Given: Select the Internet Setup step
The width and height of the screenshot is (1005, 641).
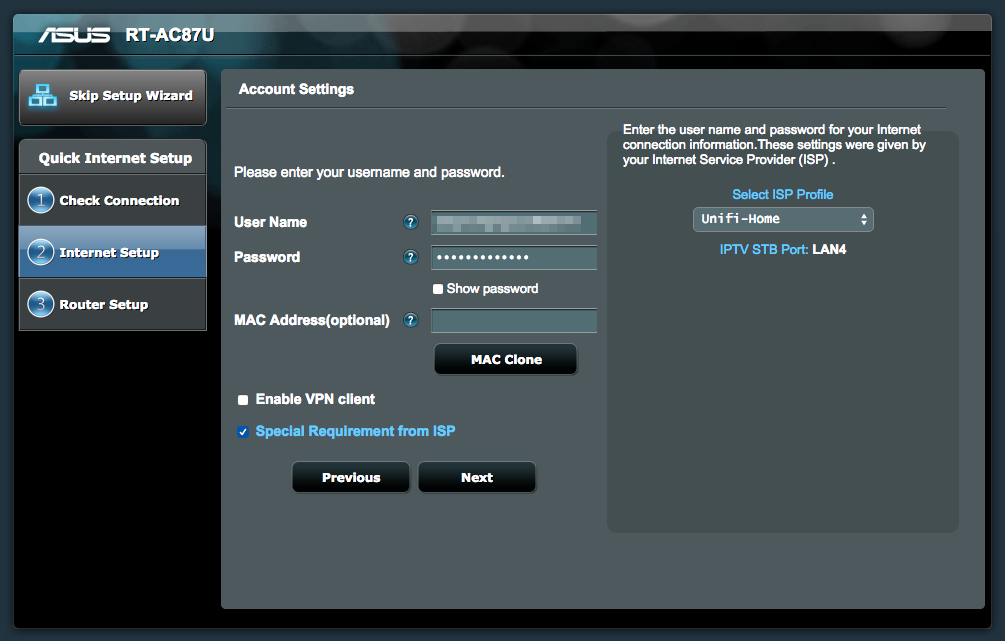Looking at the screenshot, I should tap(113, 252).
